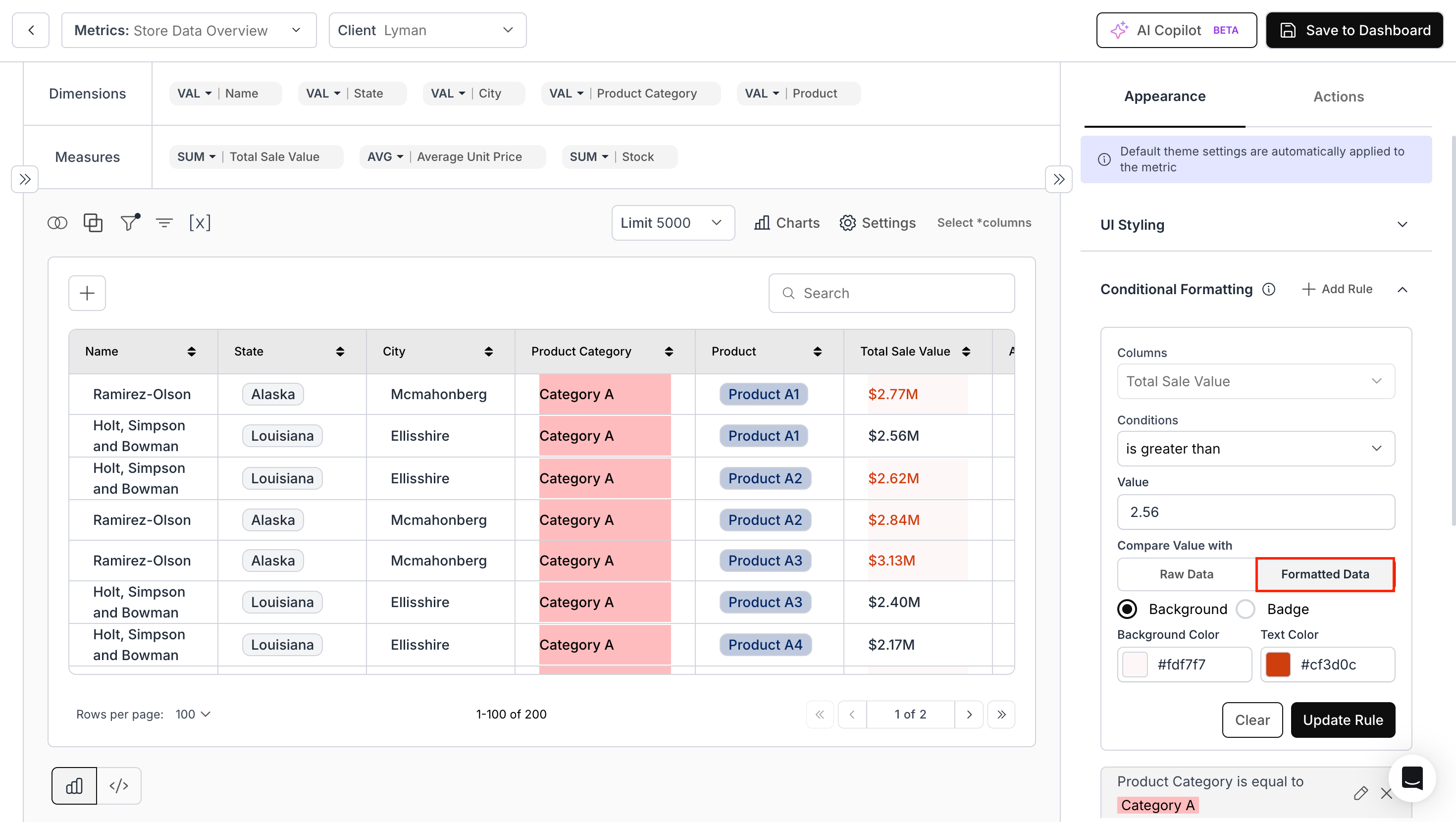Sort by State column arrows
This screenshot has height=822, width=1456.
pyautogui.click(x=340, y=352)
